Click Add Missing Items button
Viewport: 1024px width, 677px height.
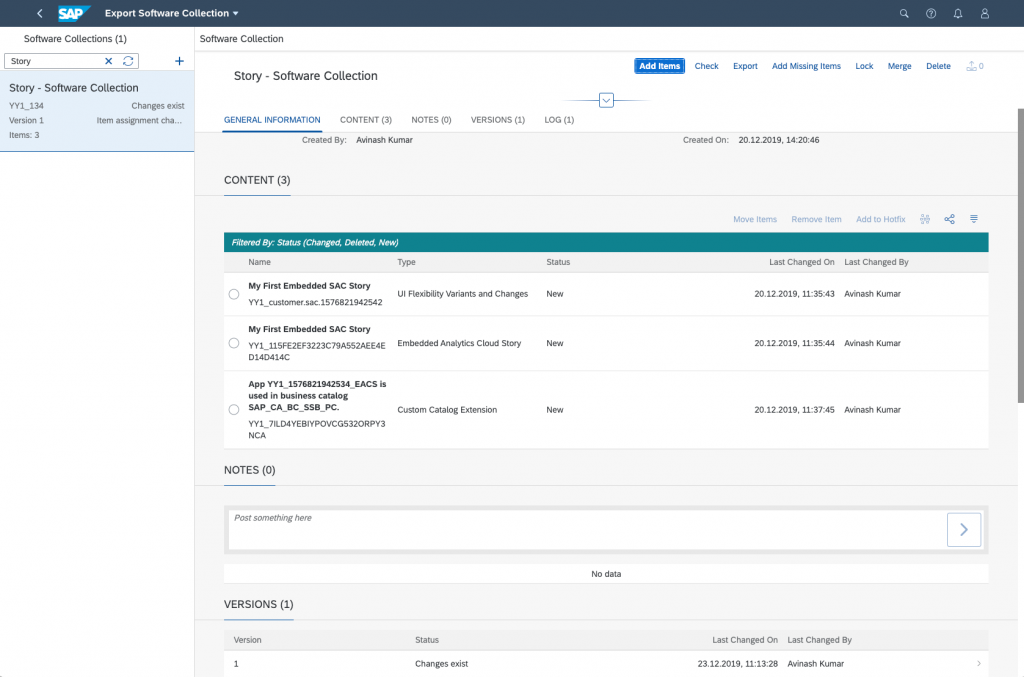click(x=806, y=66)
